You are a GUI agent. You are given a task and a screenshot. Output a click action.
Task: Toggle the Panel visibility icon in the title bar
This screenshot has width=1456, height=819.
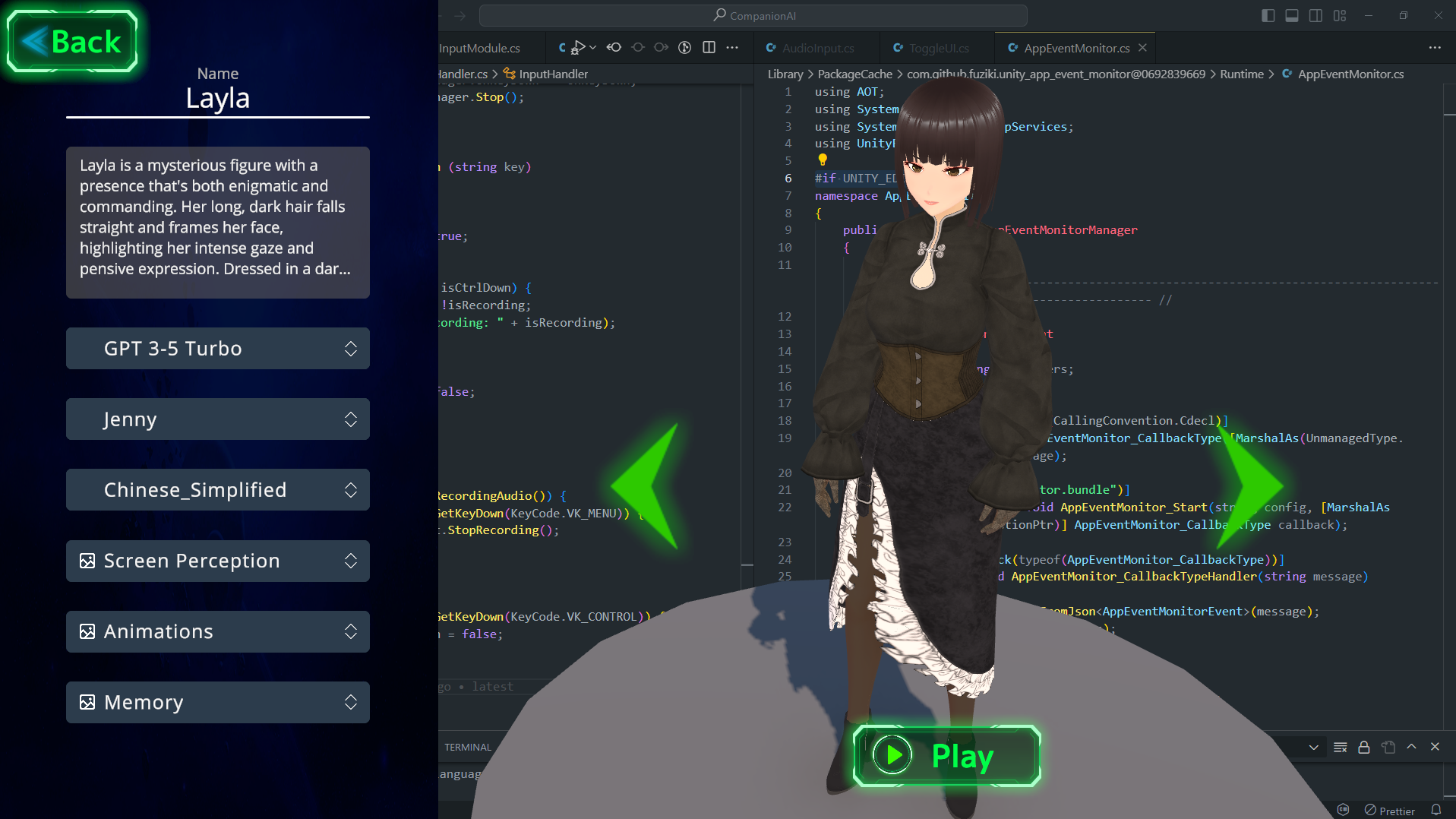click(1292, 15)
